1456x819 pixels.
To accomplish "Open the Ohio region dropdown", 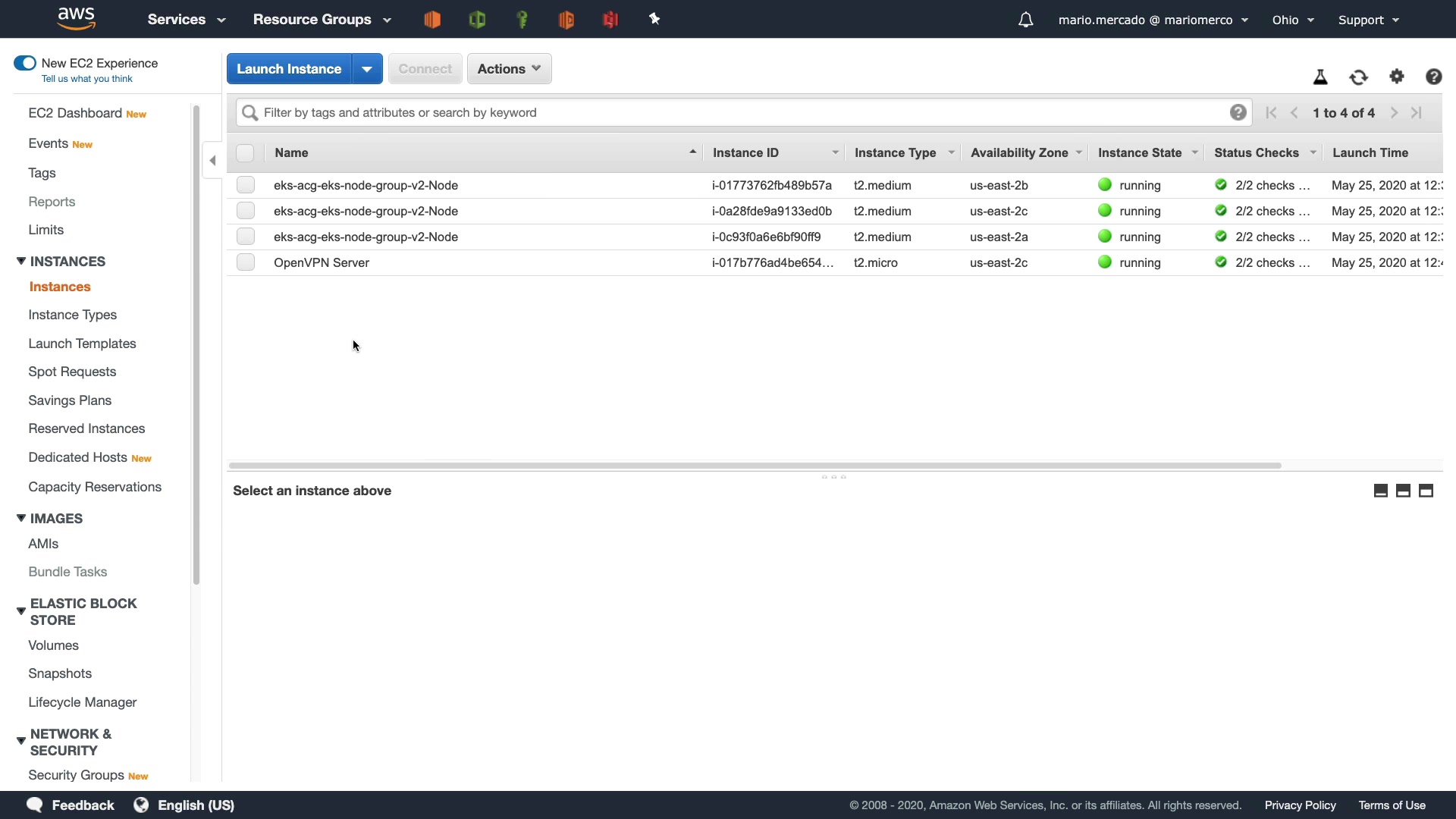I will (x=1293, y=20).
